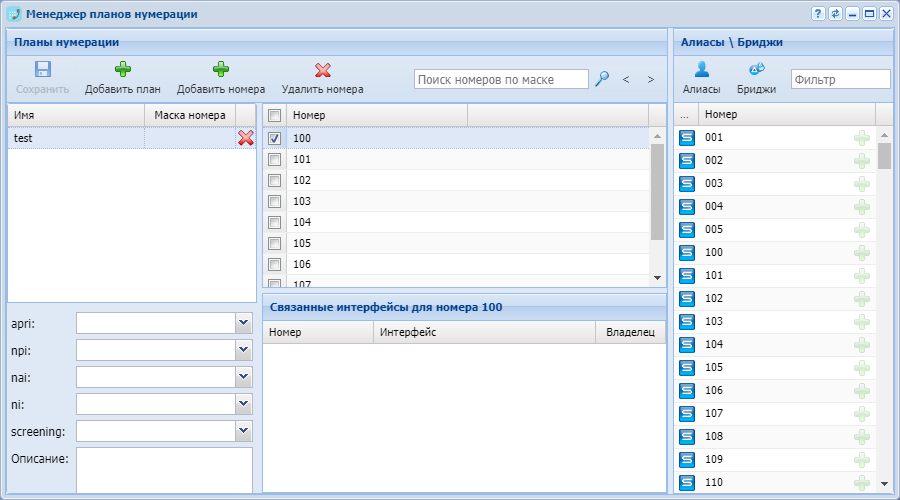Open help via question mark icon
Image resolution: width=900 pixels, height=500 pixels.
point(818,14)
